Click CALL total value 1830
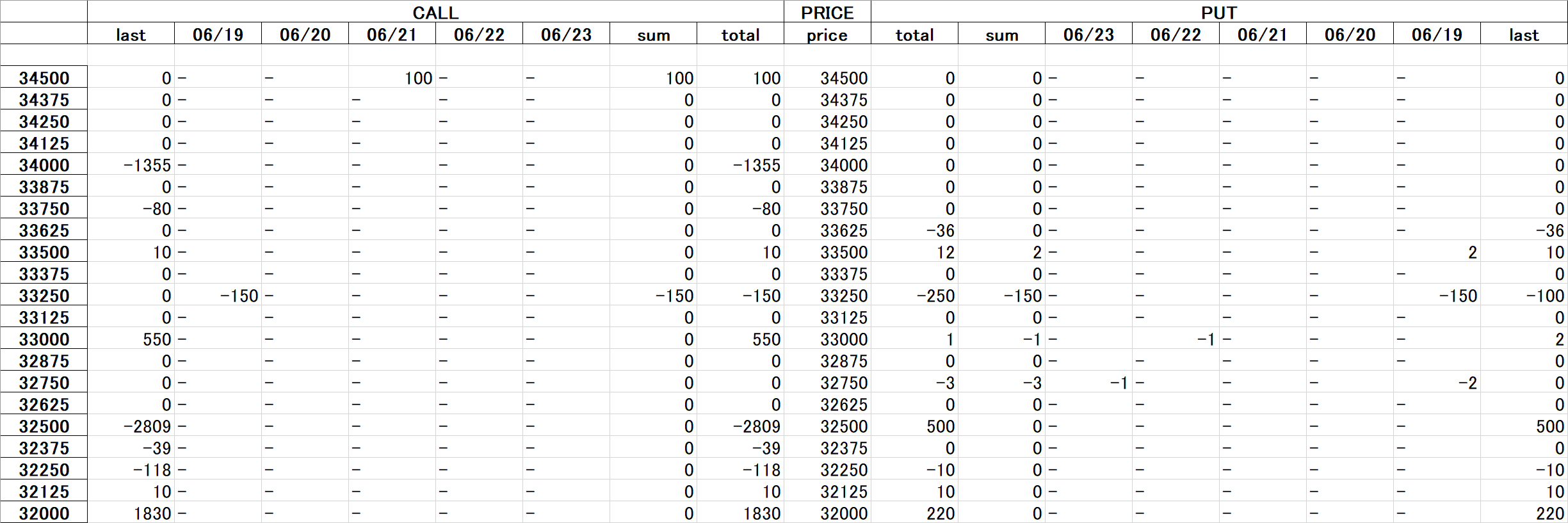The width and height of the screenshot is (1568, 523). point(740,513)
